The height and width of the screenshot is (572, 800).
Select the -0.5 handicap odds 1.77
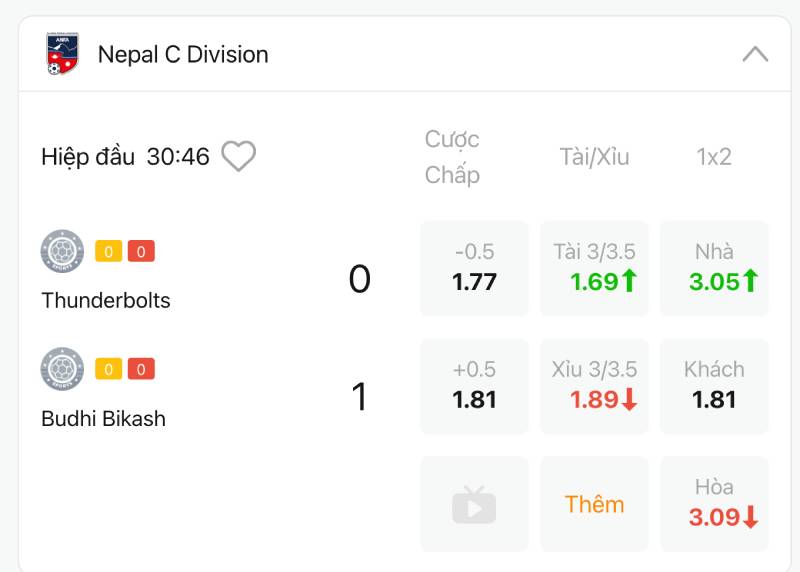coord(474,268)
